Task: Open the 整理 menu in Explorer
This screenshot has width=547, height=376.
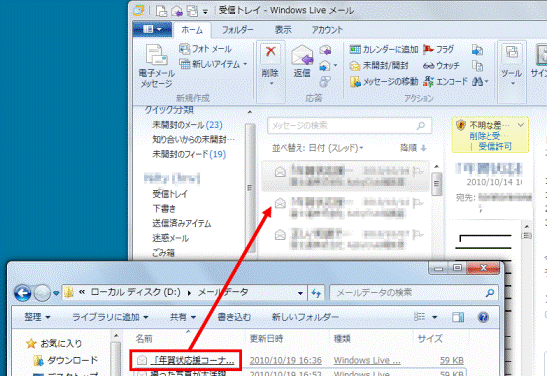Action: pos(37,317)
